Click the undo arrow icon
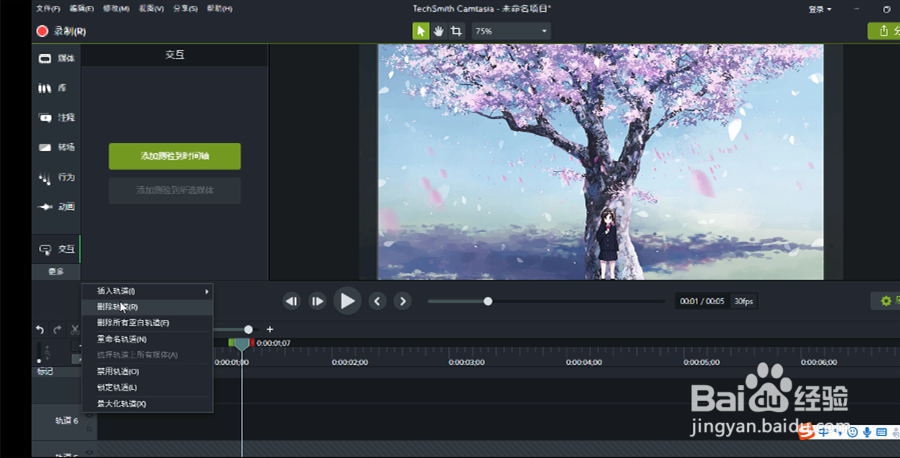Screen dimensions: 900x458 click(40, 329)
